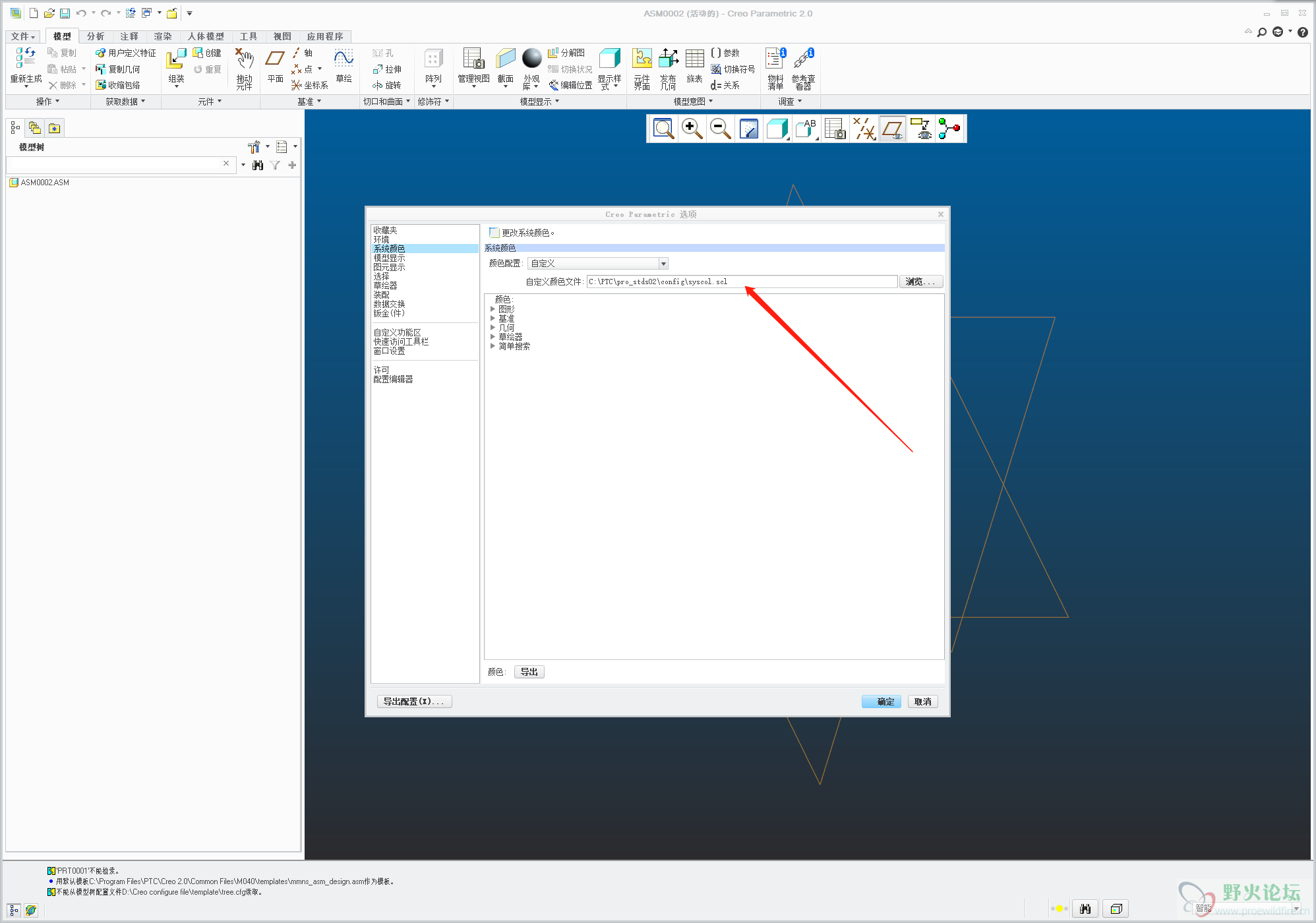Viewport: 1316px width, 923px height.
Task: Click the Save icon in quick access toolbar
Action: coord(65,13)
